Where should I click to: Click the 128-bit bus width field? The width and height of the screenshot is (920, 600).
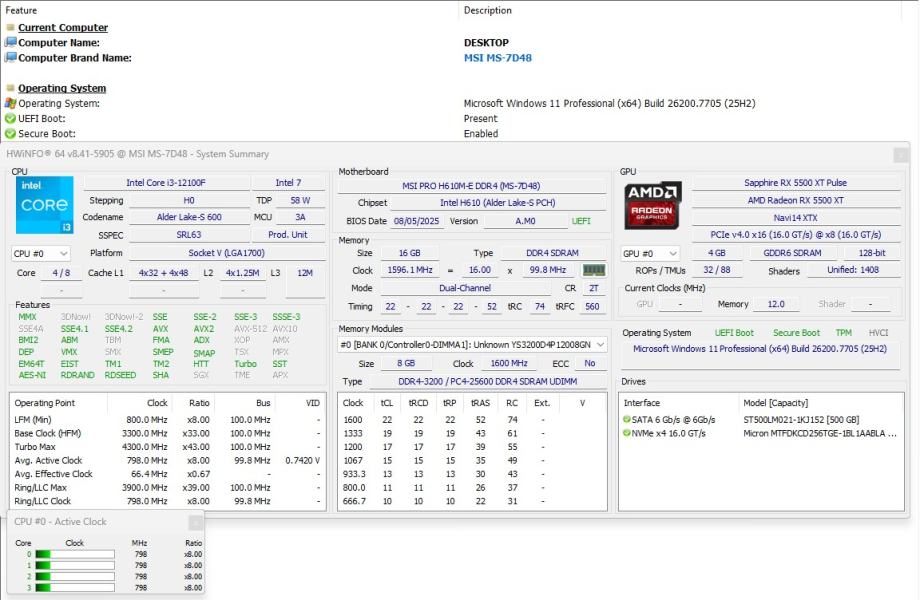tap(872, 253)
